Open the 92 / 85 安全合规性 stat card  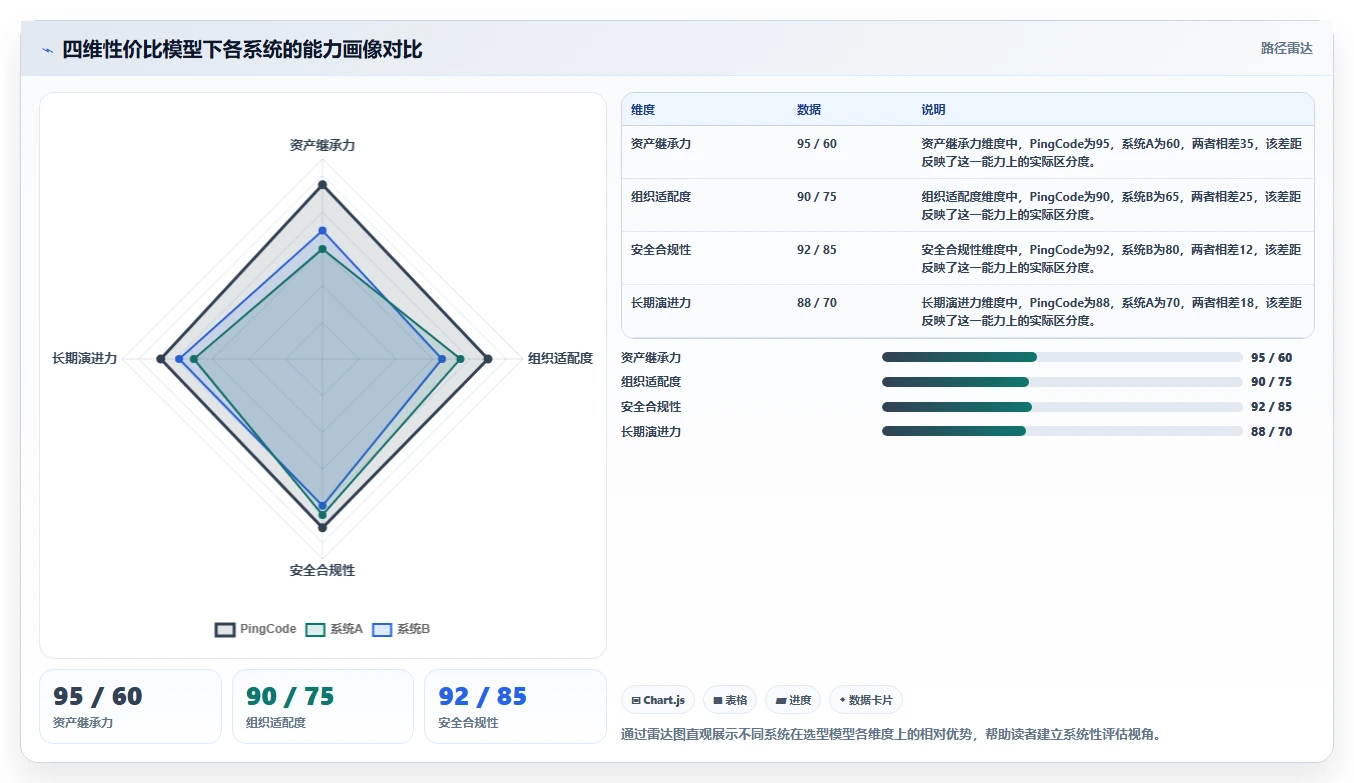click(515, 706)
